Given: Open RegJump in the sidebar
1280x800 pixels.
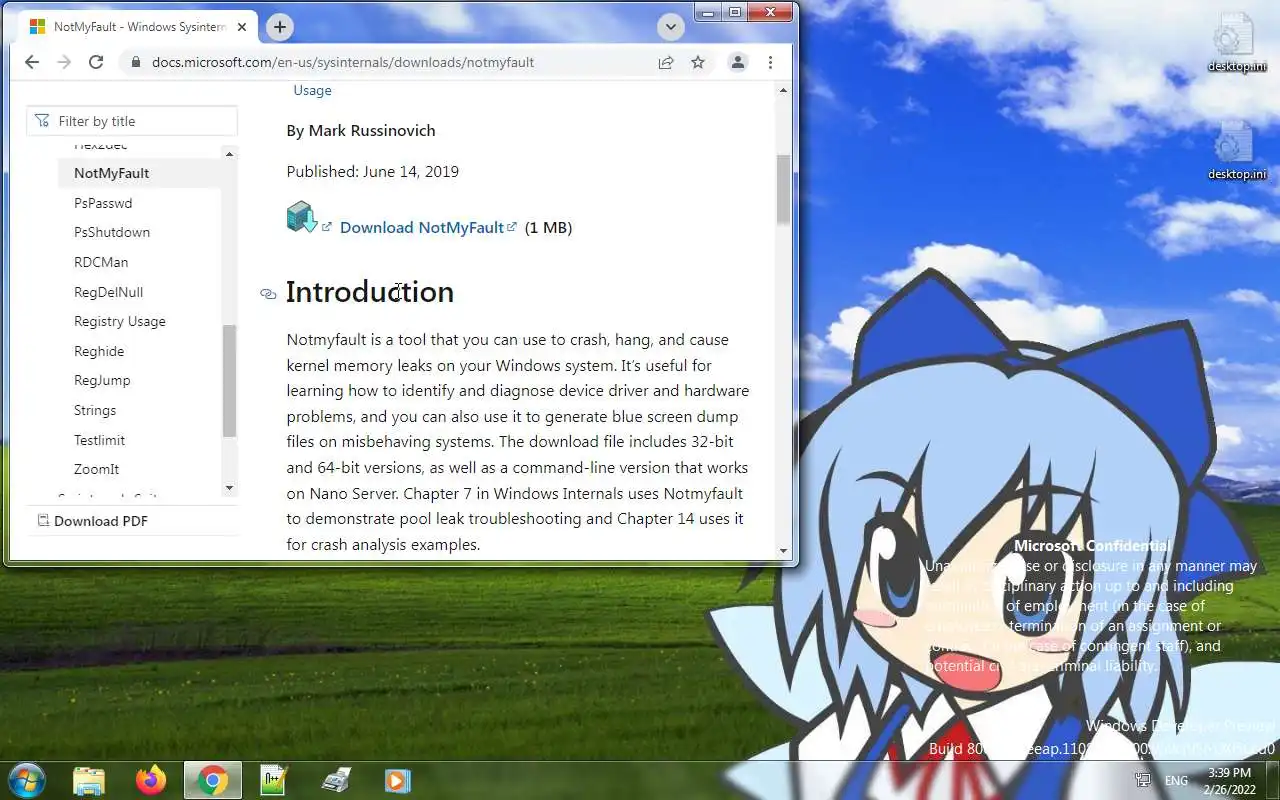Looking at the screenshot, I should pos(102,380).
